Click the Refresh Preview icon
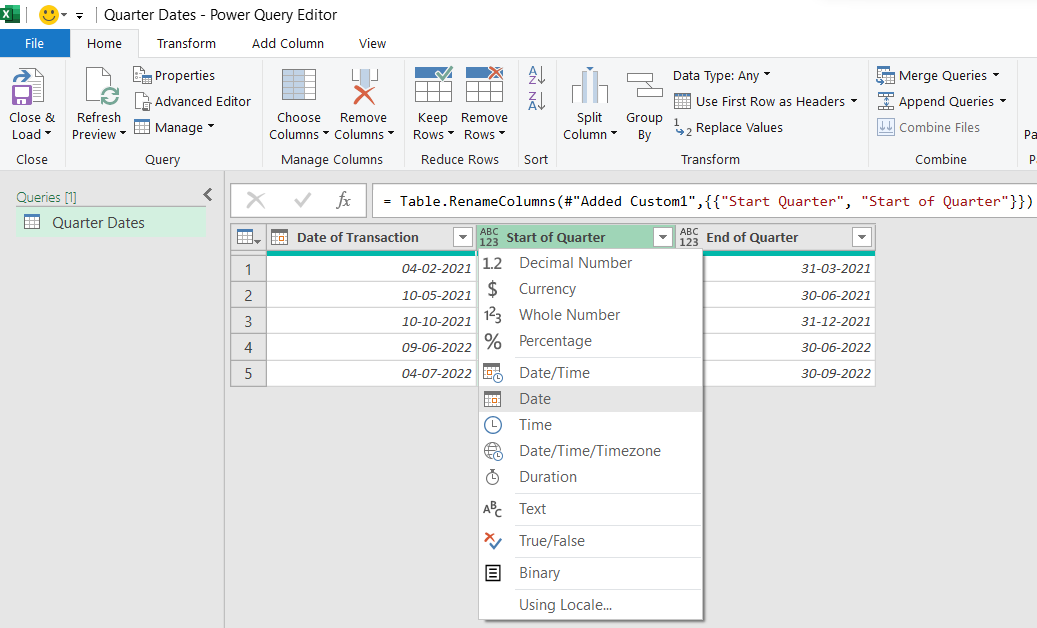 tap(102, 87)
